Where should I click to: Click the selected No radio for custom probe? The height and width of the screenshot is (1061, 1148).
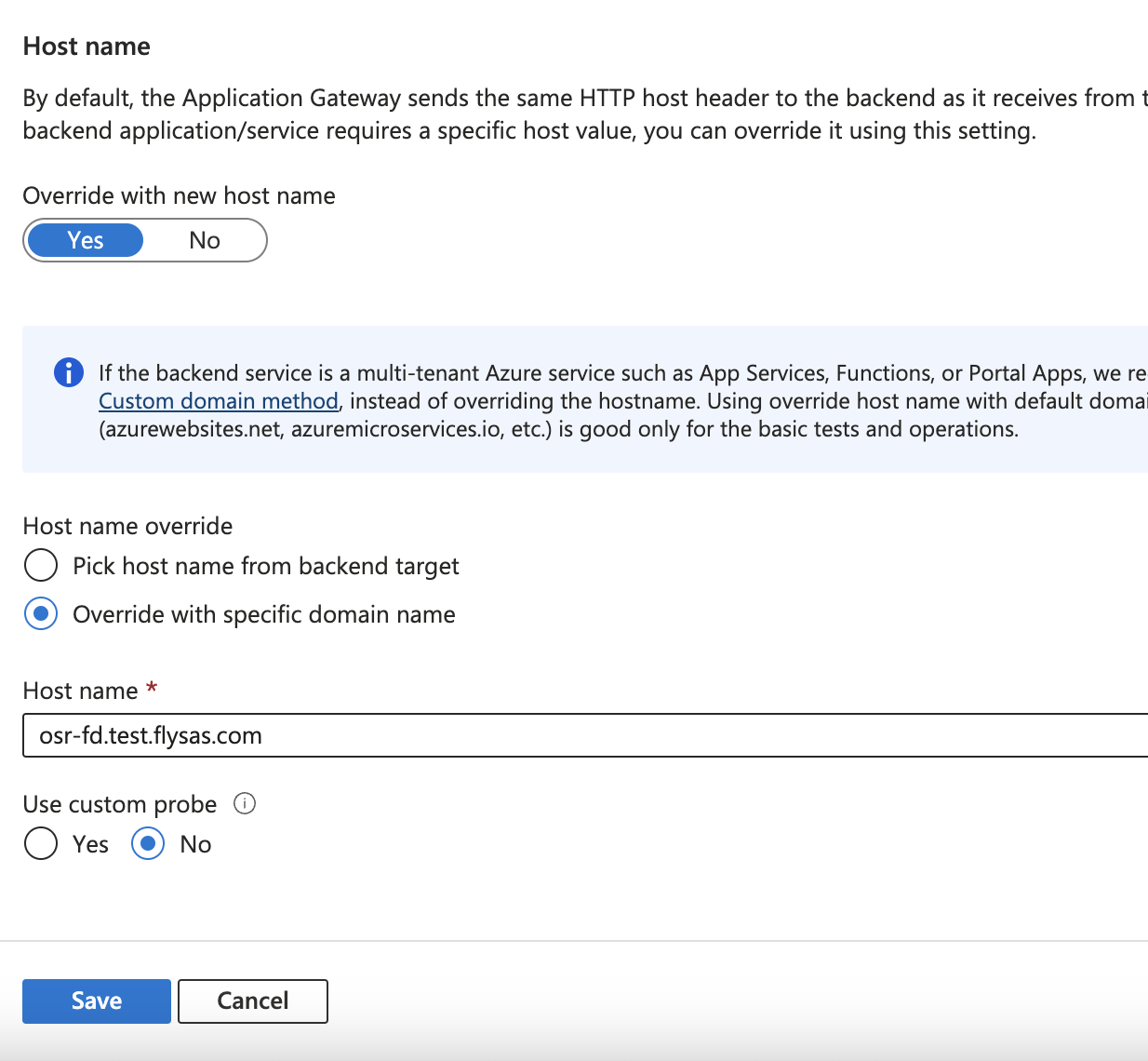[148, 843]
